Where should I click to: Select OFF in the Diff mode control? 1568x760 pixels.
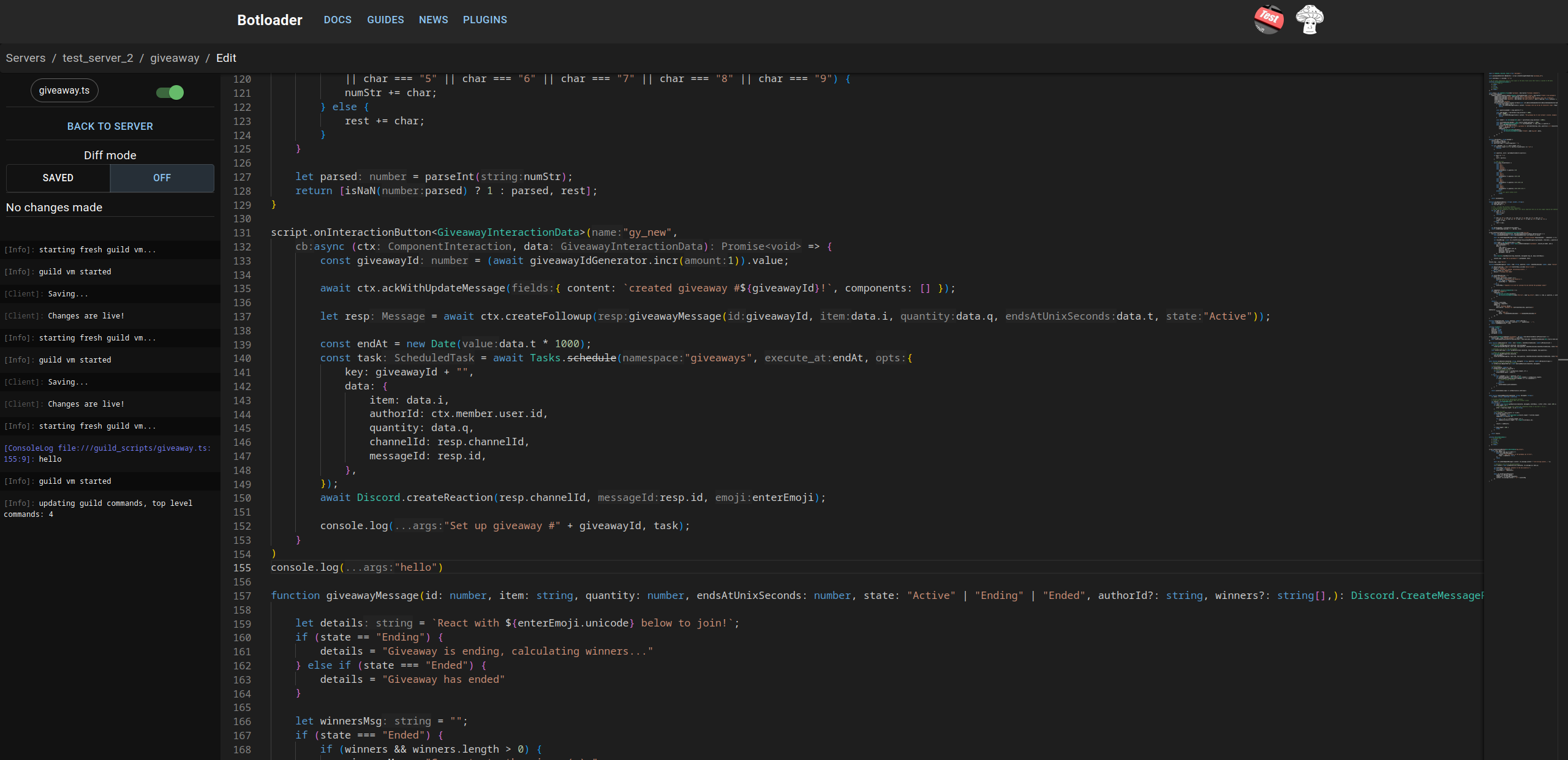(x=162, y=178)
